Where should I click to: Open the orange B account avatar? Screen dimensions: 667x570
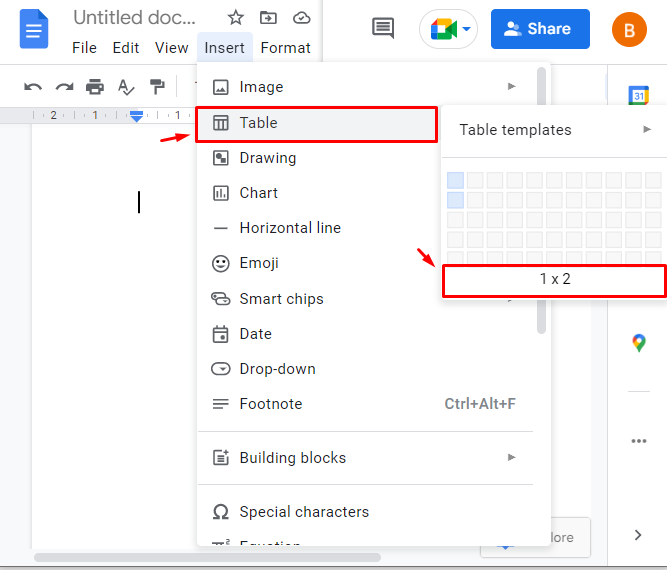click(629, 30)
